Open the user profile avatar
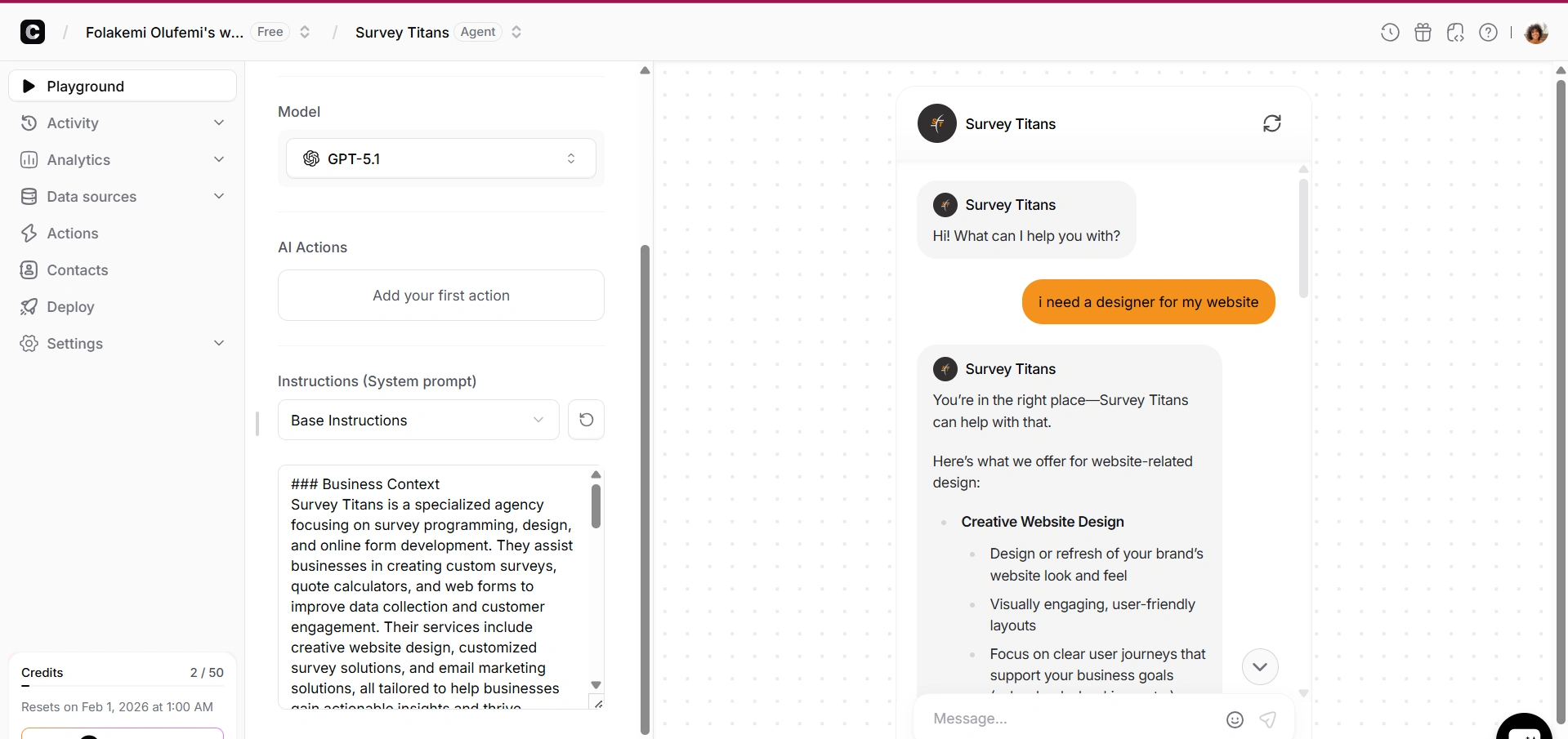 (x=1536, y=32)
